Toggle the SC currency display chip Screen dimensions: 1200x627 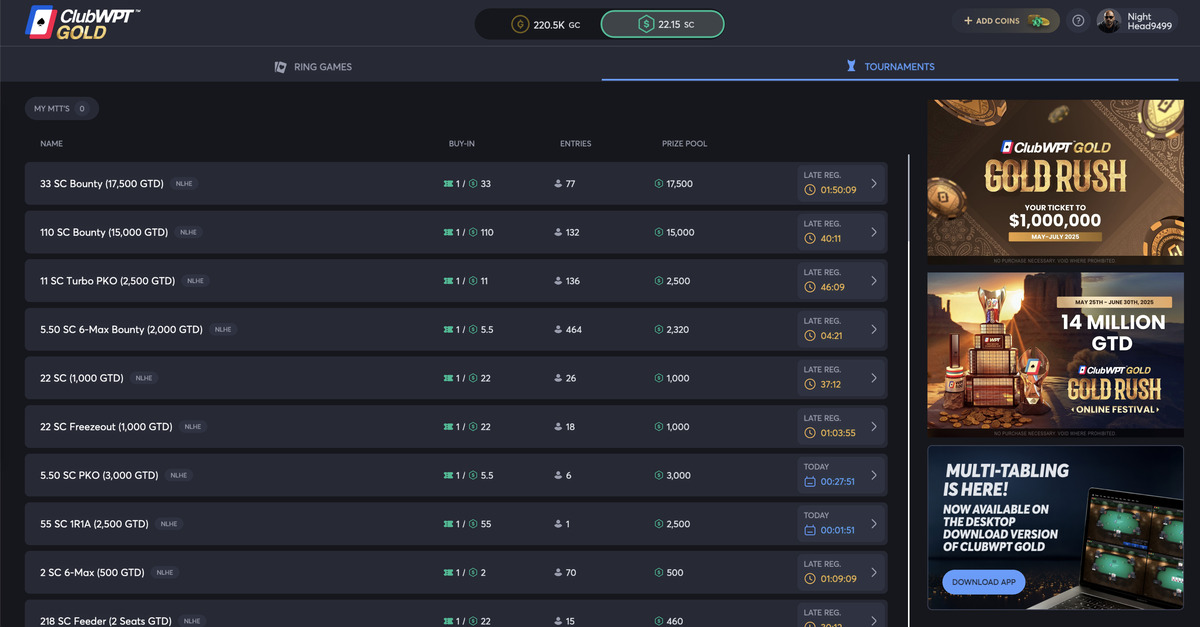tap(662, 25)
